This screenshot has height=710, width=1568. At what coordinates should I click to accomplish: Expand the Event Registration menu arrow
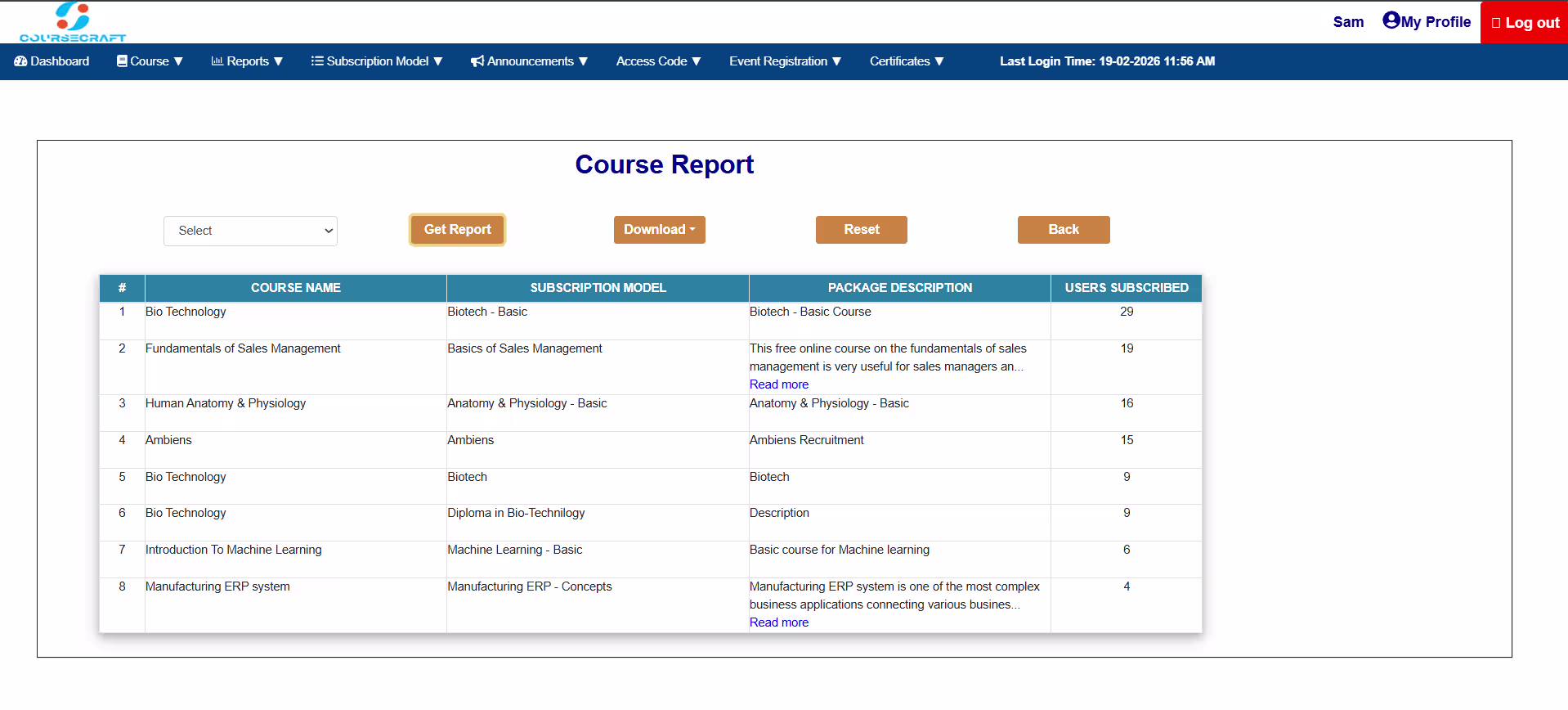[836, 61]
